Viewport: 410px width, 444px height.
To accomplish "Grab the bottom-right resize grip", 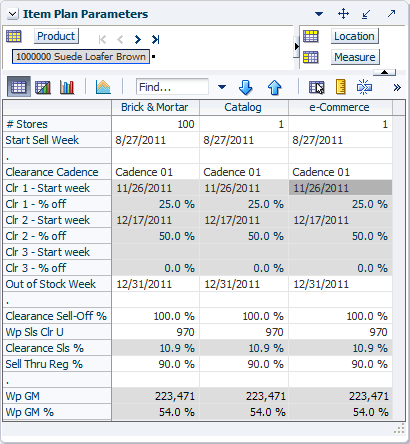I will [x=399, y=430].
